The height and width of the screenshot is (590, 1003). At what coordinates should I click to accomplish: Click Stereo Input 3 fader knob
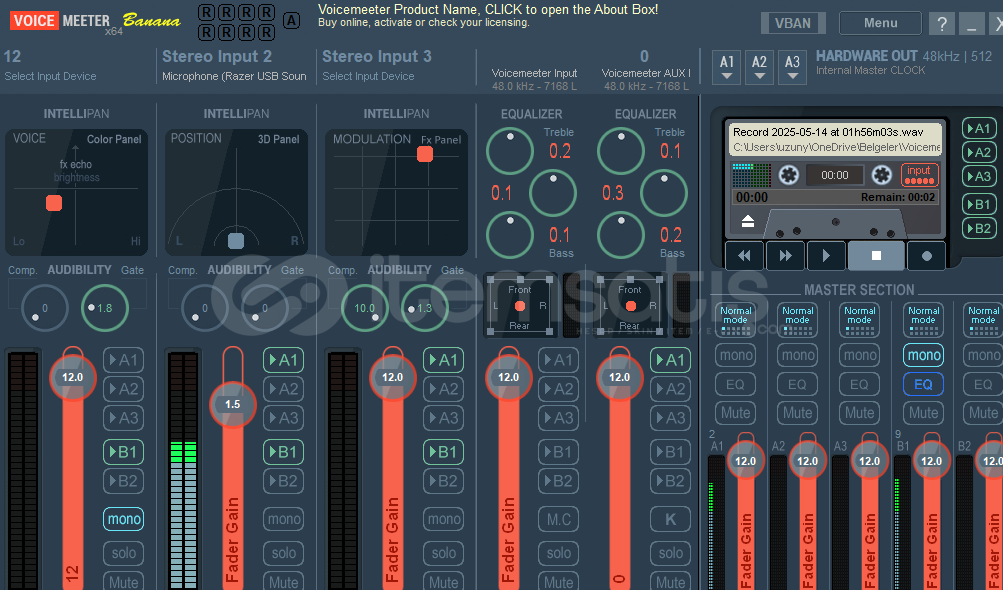click(393, 378)
